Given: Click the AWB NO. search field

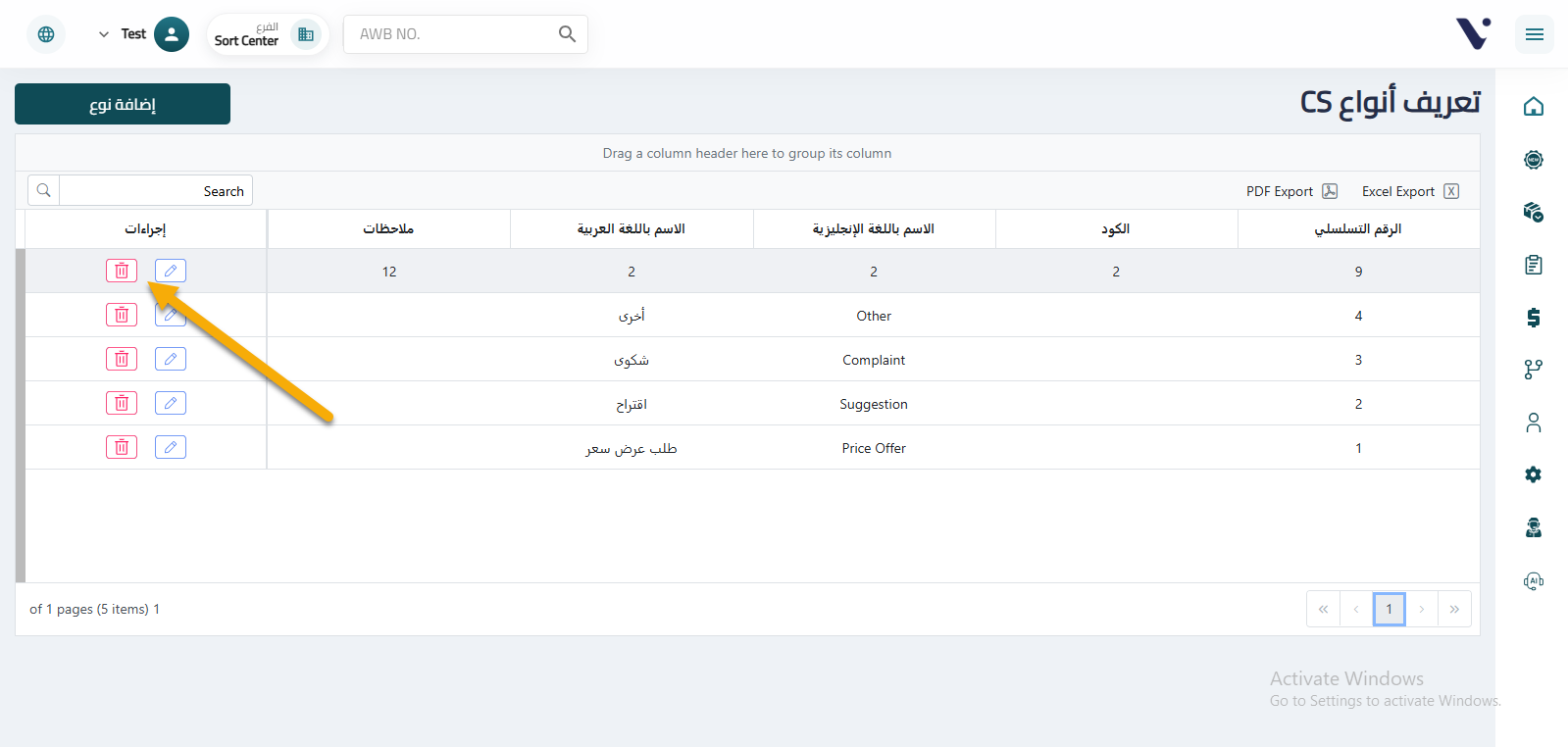Looking at the screenshot, I should 451,34.
